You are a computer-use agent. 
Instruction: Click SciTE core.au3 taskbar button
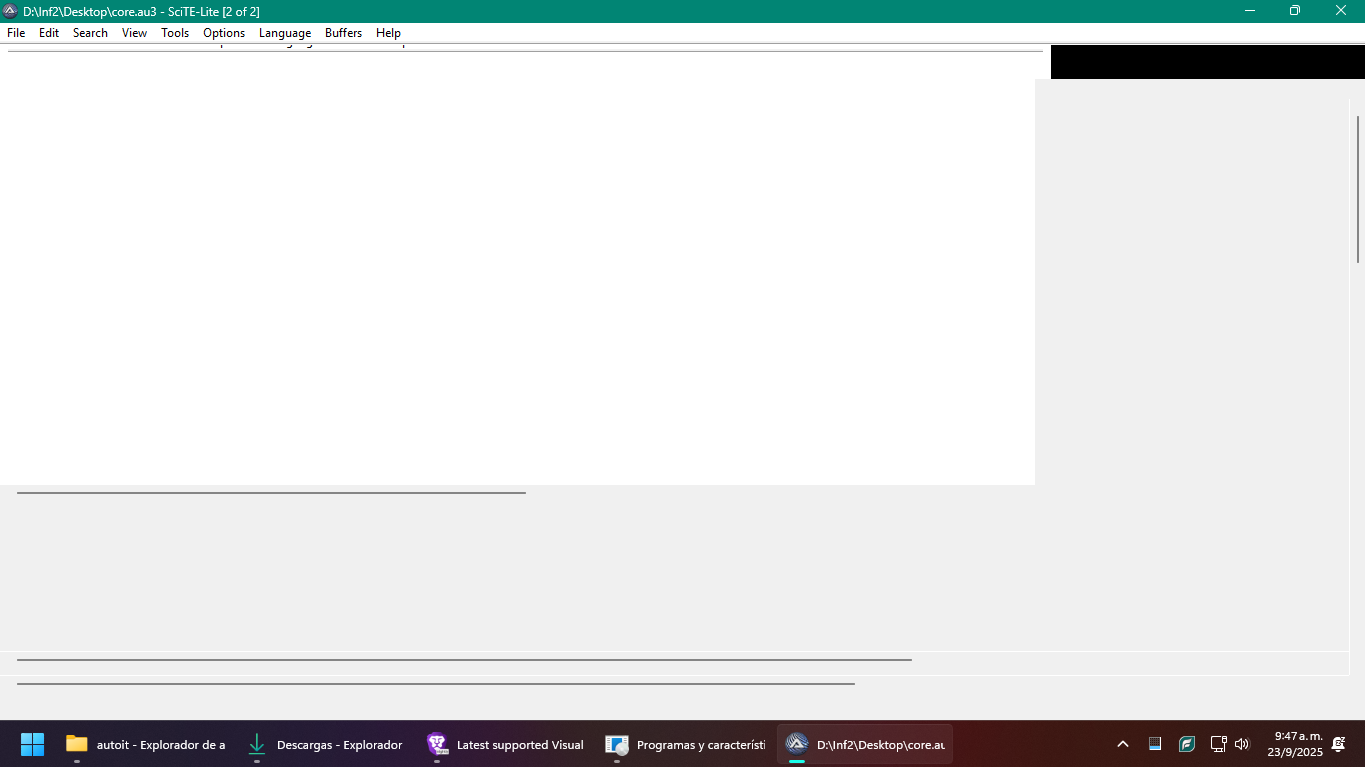click(865, 744)
